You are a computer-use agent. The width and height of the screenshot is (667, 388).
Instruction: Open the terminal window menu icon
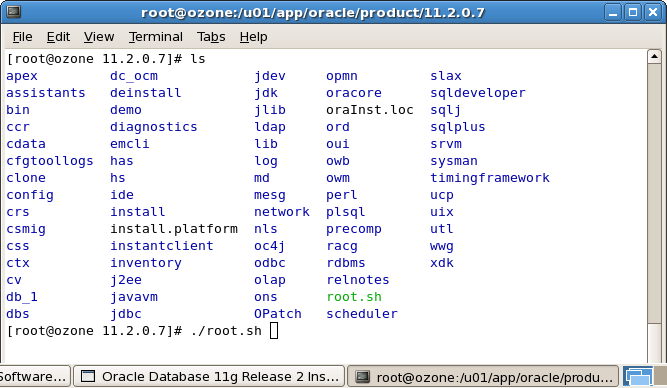13,11
